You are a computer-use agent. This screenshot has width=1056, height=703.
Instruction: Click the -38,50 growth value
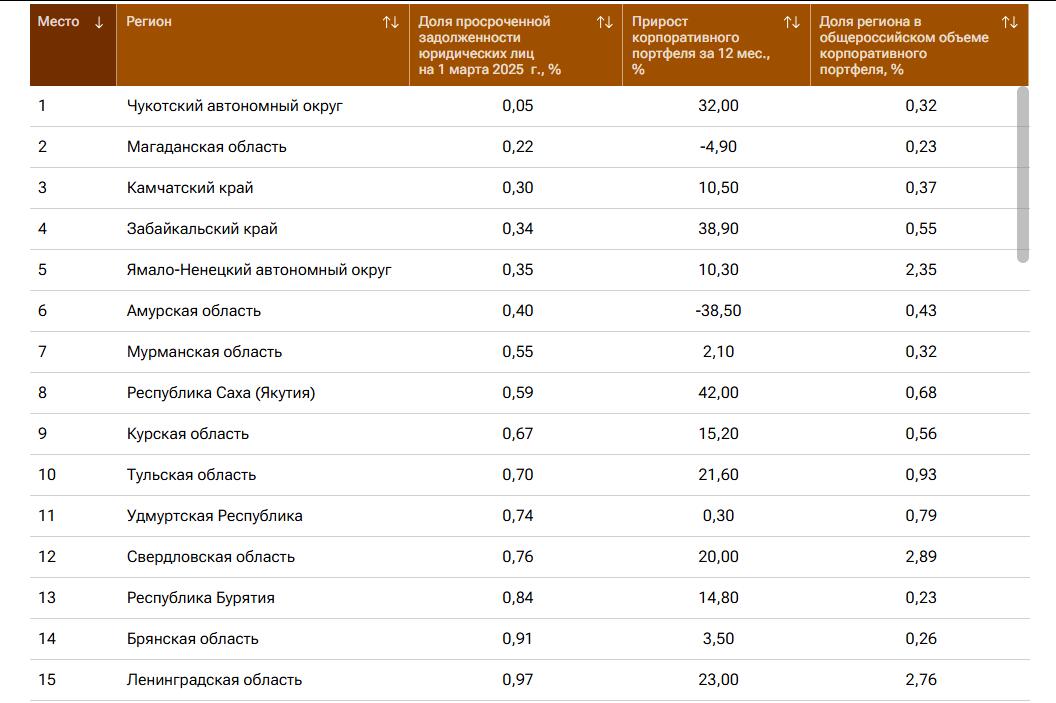tap(718, 311)
